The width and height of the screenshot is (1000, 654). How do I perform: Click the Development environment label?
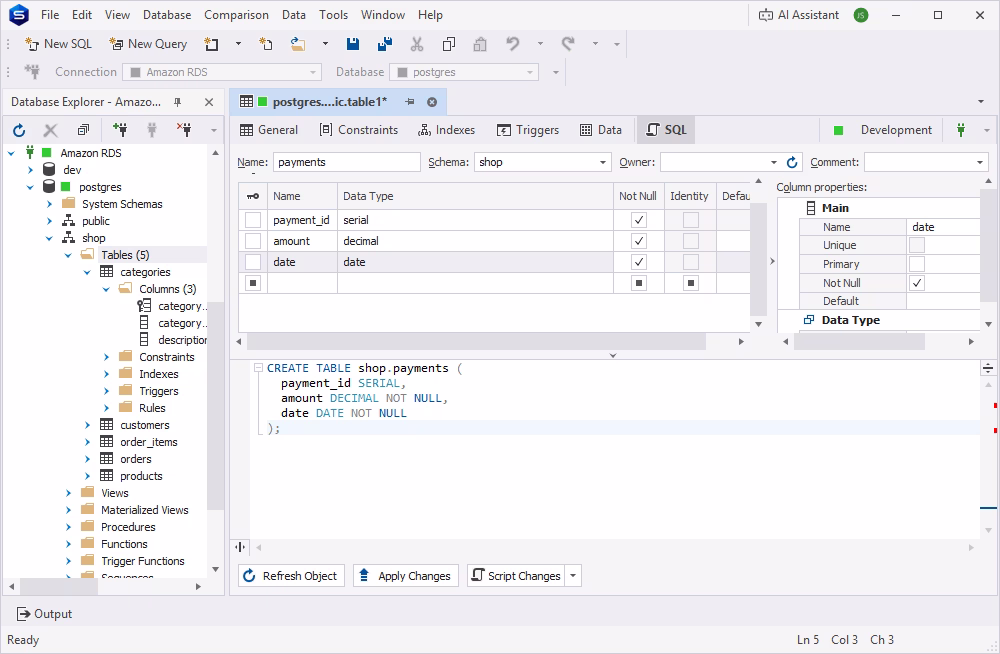895,130
